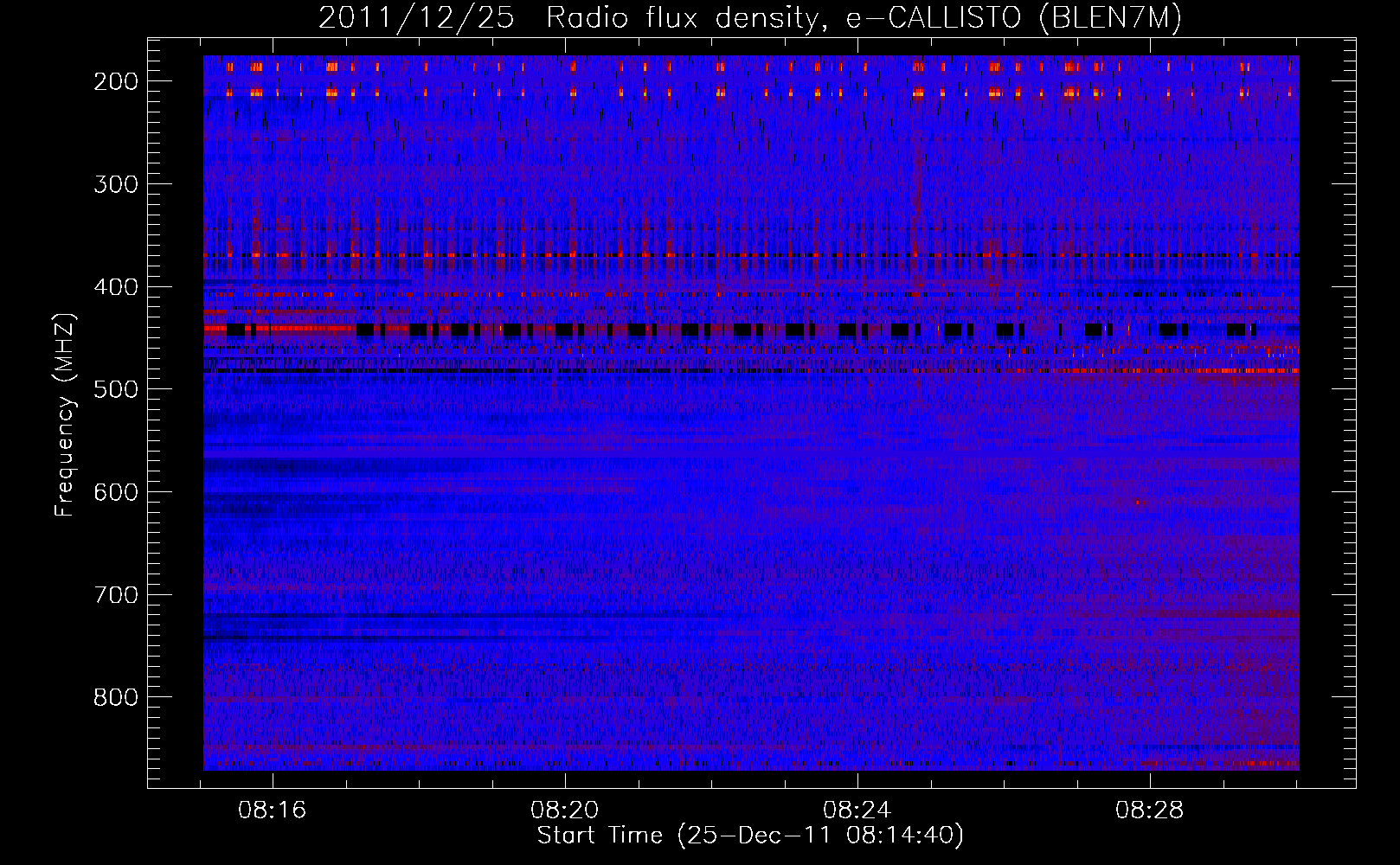
Task: Click the 500 frequency tick label
Action: click(x=115, y=389)
